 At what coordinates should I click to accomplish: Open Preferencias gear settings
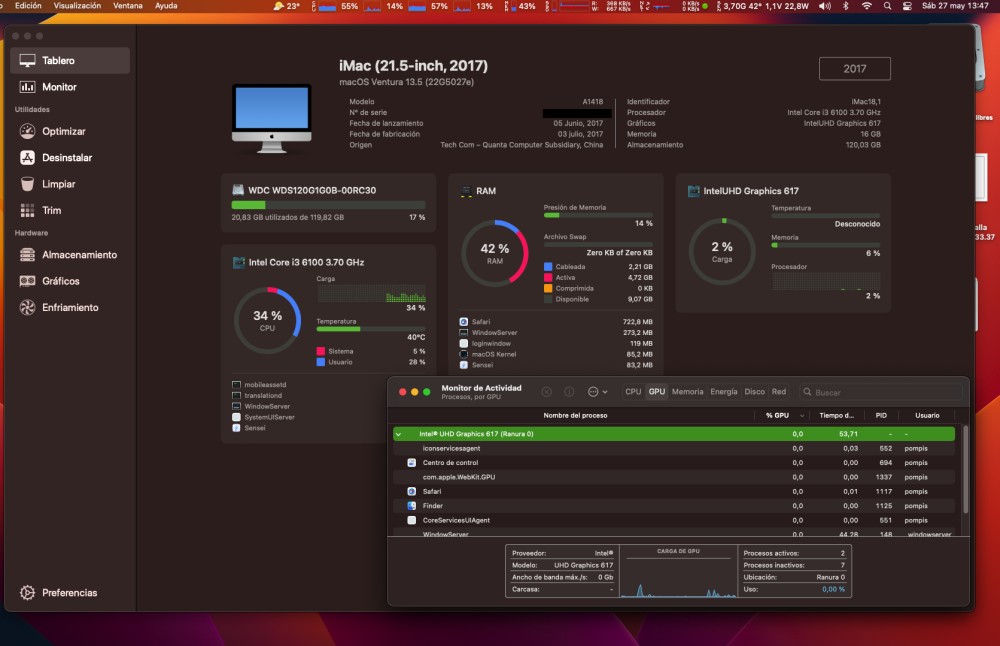coord(69,592)
